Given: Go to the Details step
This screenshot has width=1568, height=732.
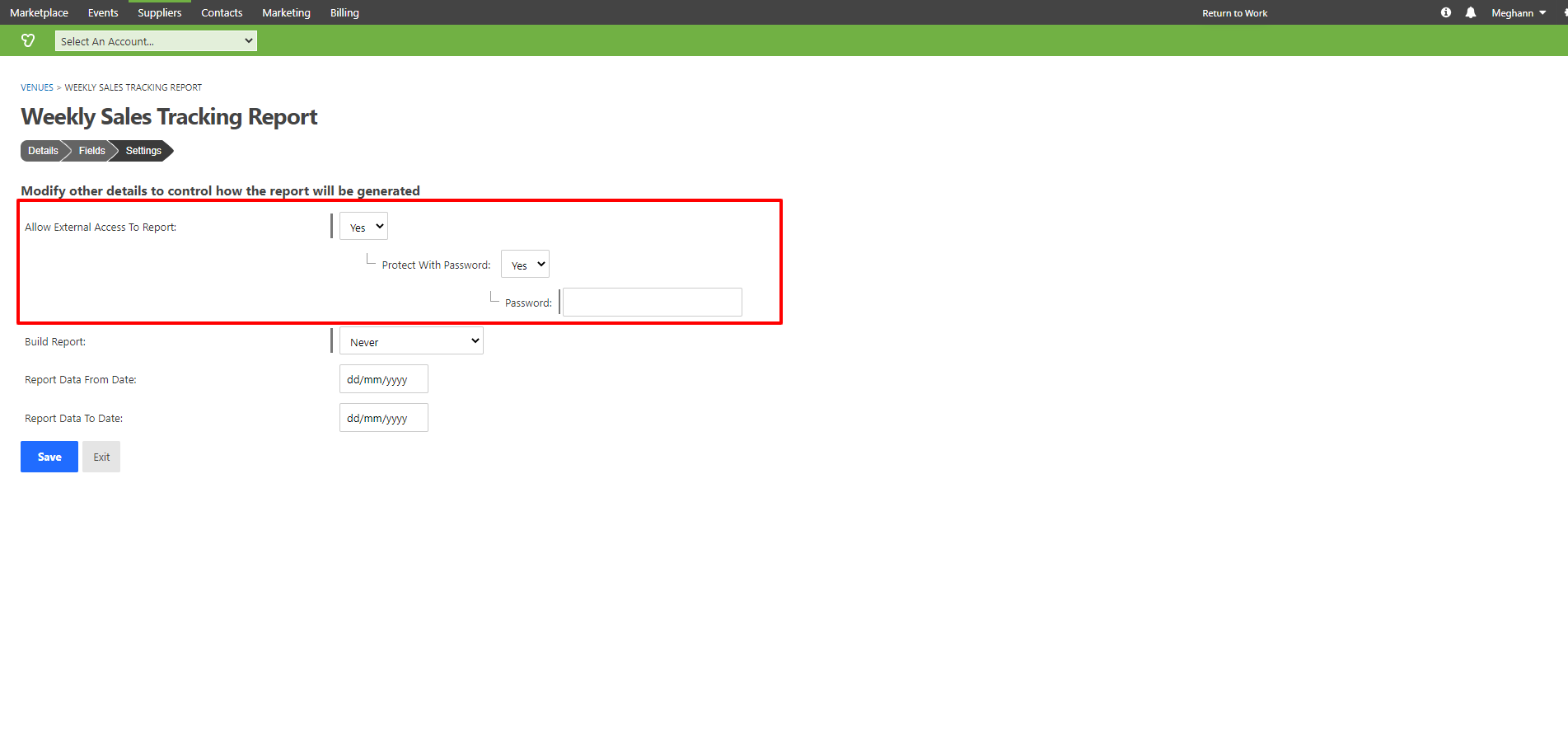Looking at the screenshot, I should click(43, 151).
